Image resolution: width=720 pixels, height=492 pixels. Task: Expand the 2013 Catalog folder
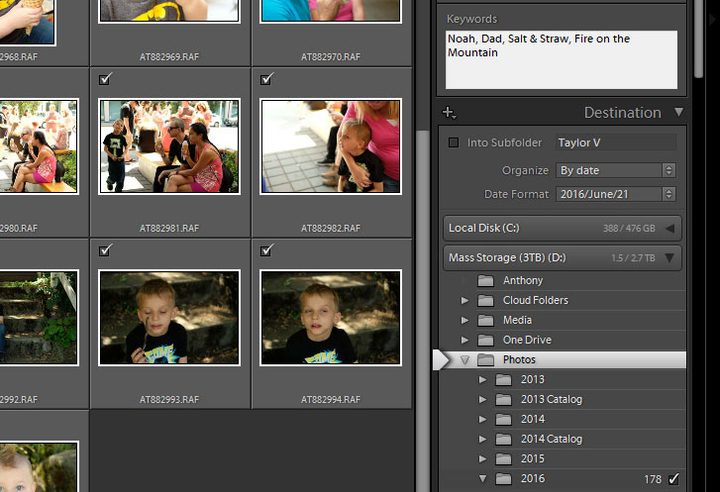[483, 399]
